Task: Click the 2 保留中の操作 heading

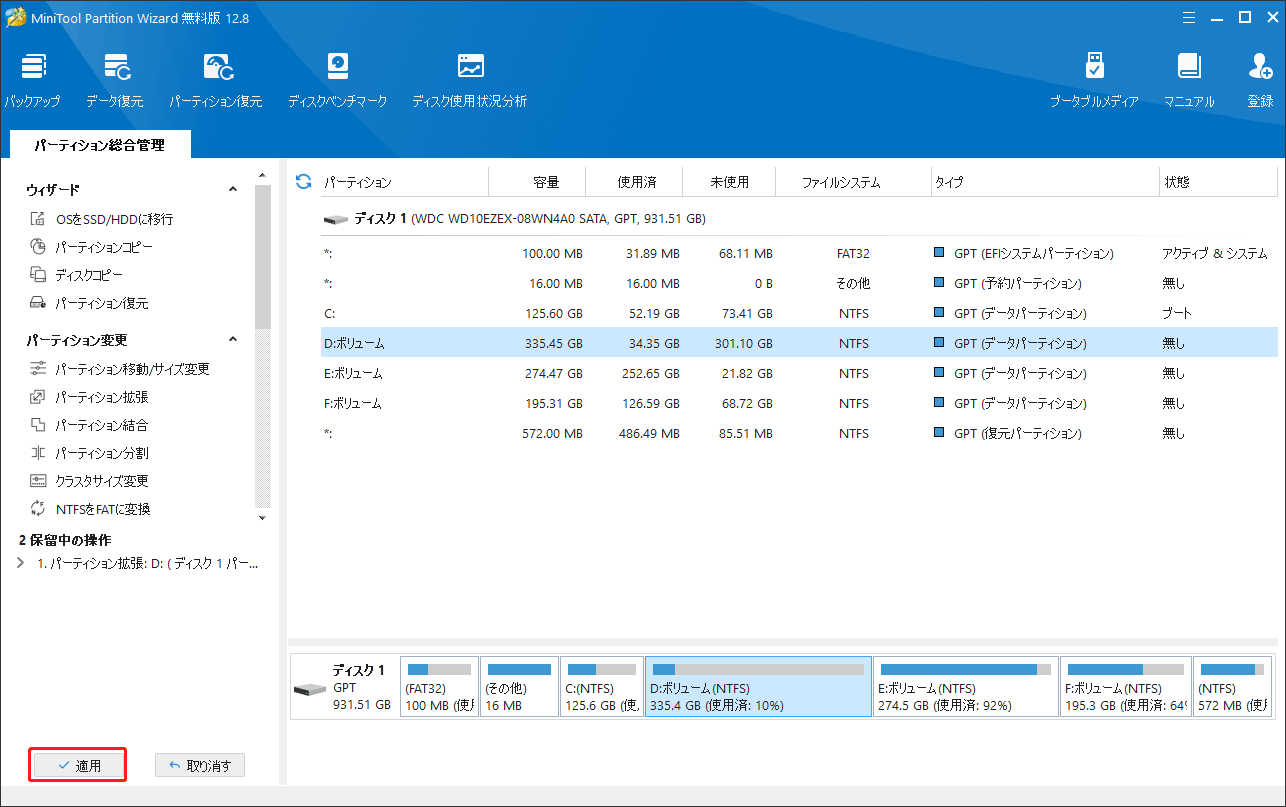Action: point(65,540)
